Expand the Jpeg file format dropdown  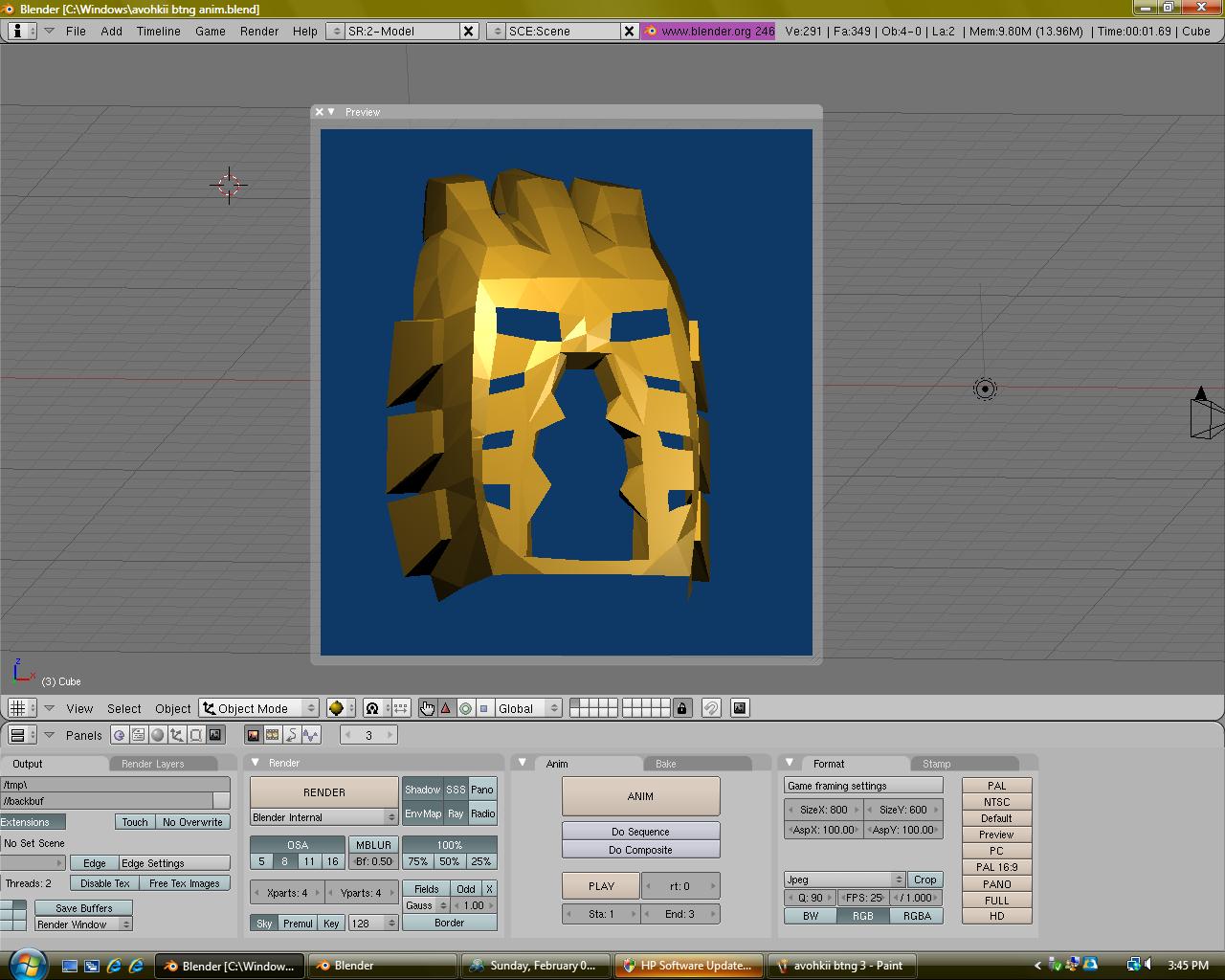(844, 880)
